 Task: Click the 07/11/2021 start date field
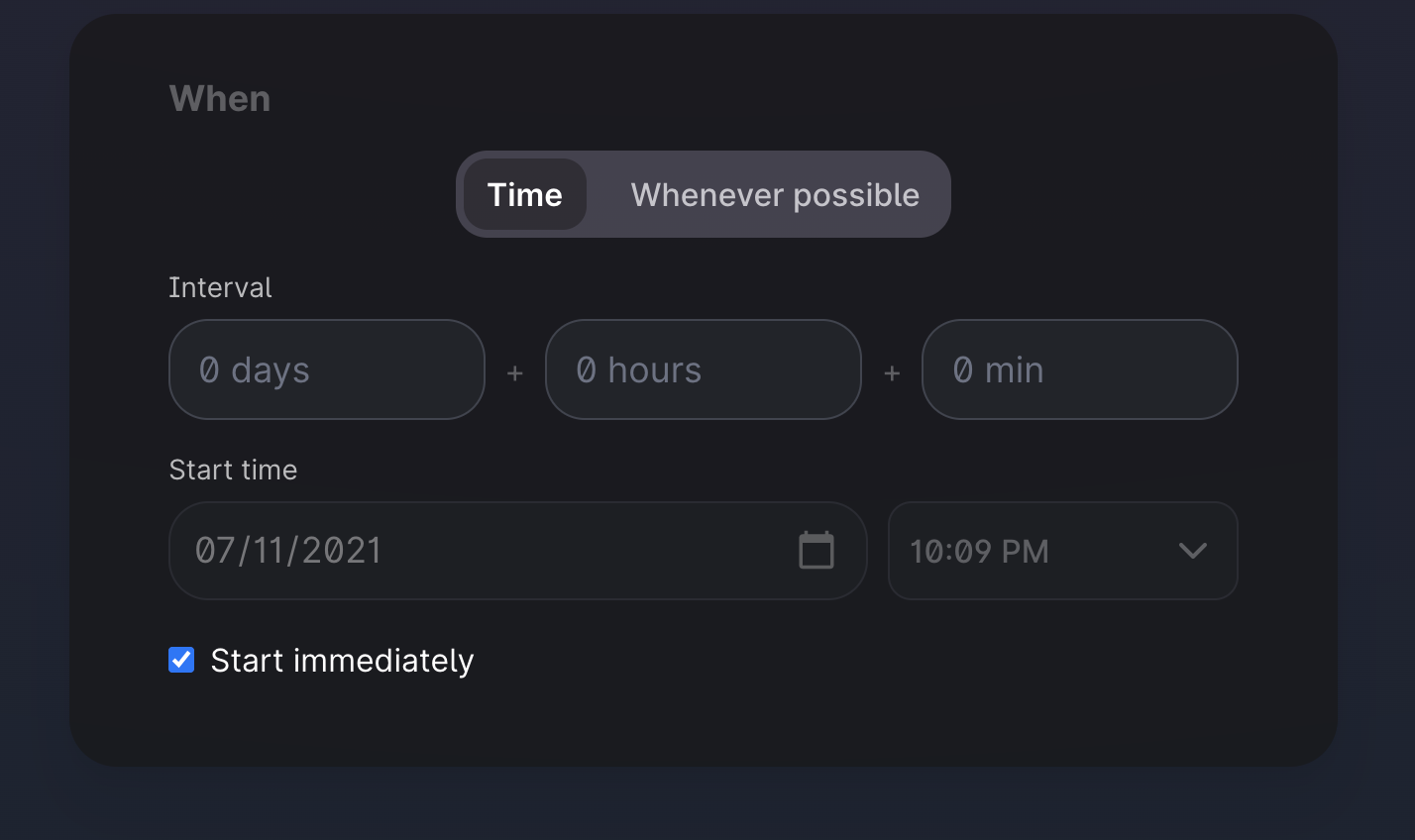pyautogui.click(x=518, y=551)
